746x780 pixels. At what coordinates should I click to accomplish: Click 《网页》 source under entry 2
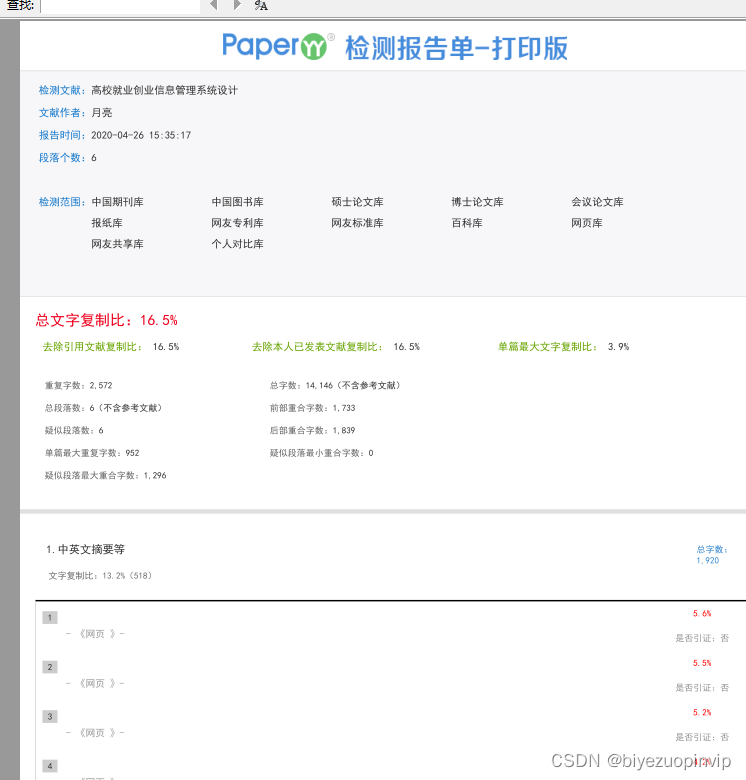(x=97, y=683)
